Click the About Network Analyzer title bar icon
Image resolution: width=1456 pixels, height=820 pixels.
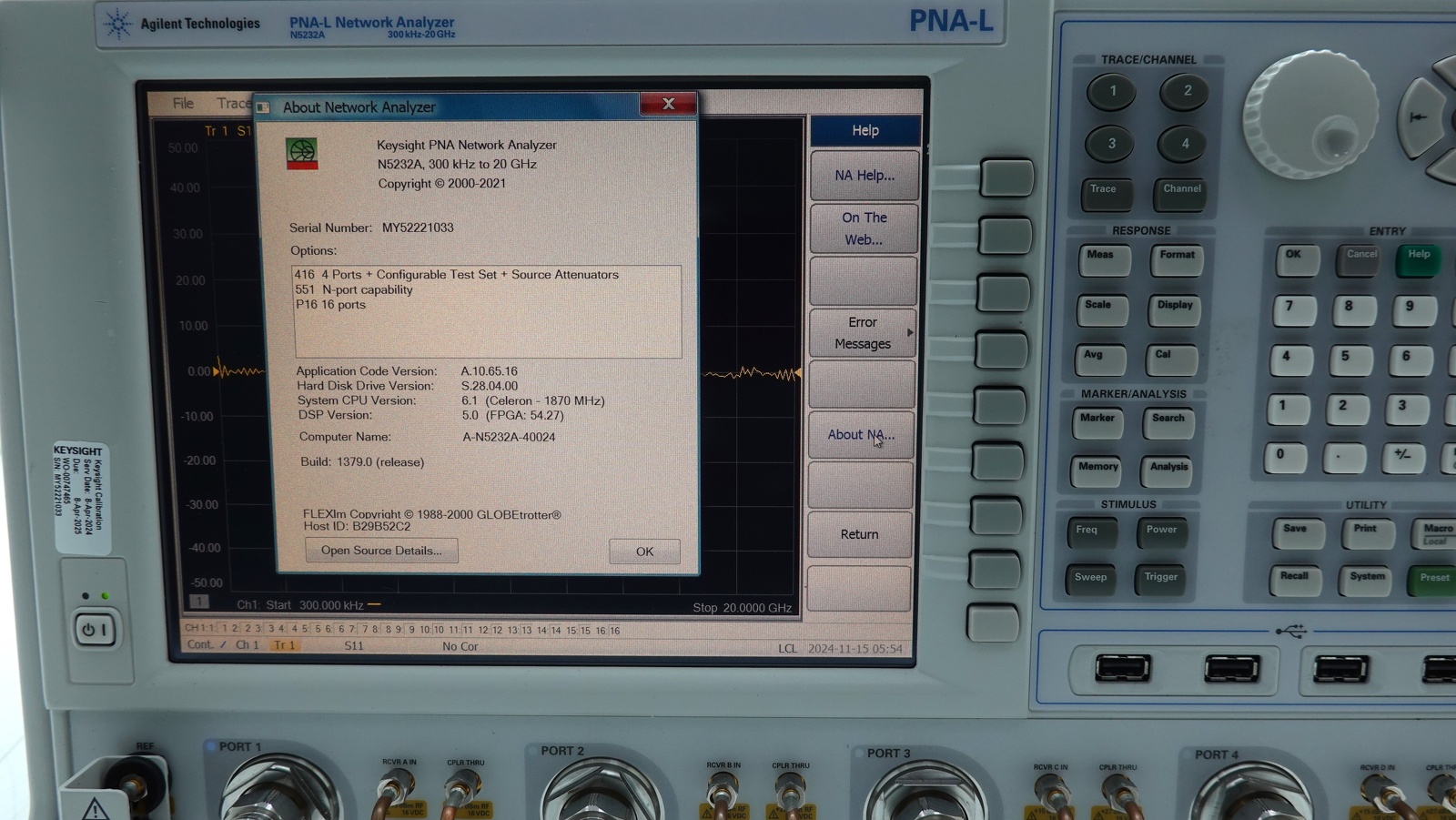pyautogui.click(x=264, y=106)
